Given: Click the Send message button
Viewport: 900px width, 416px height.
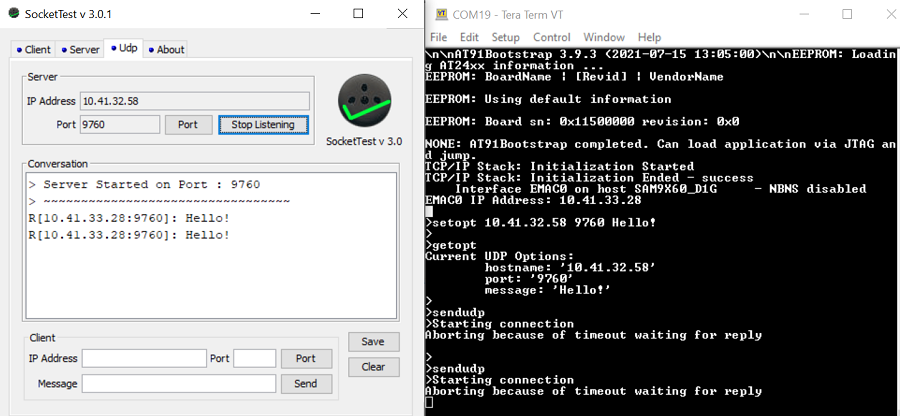Looking at the screenshot, I should 306,383.
